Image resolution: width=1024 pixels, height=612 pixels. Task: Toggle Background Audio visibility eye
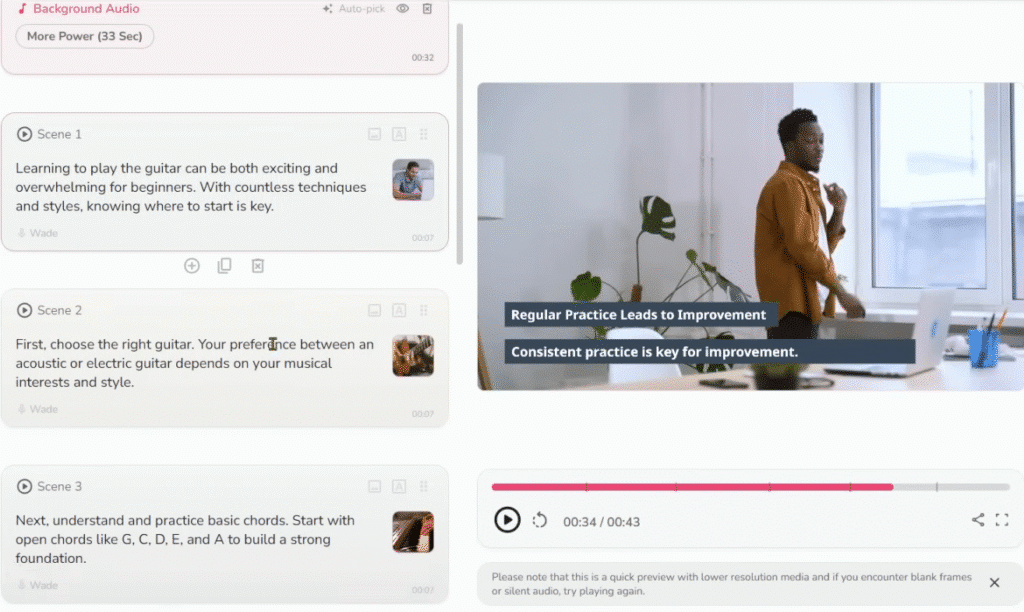point(402,8)
